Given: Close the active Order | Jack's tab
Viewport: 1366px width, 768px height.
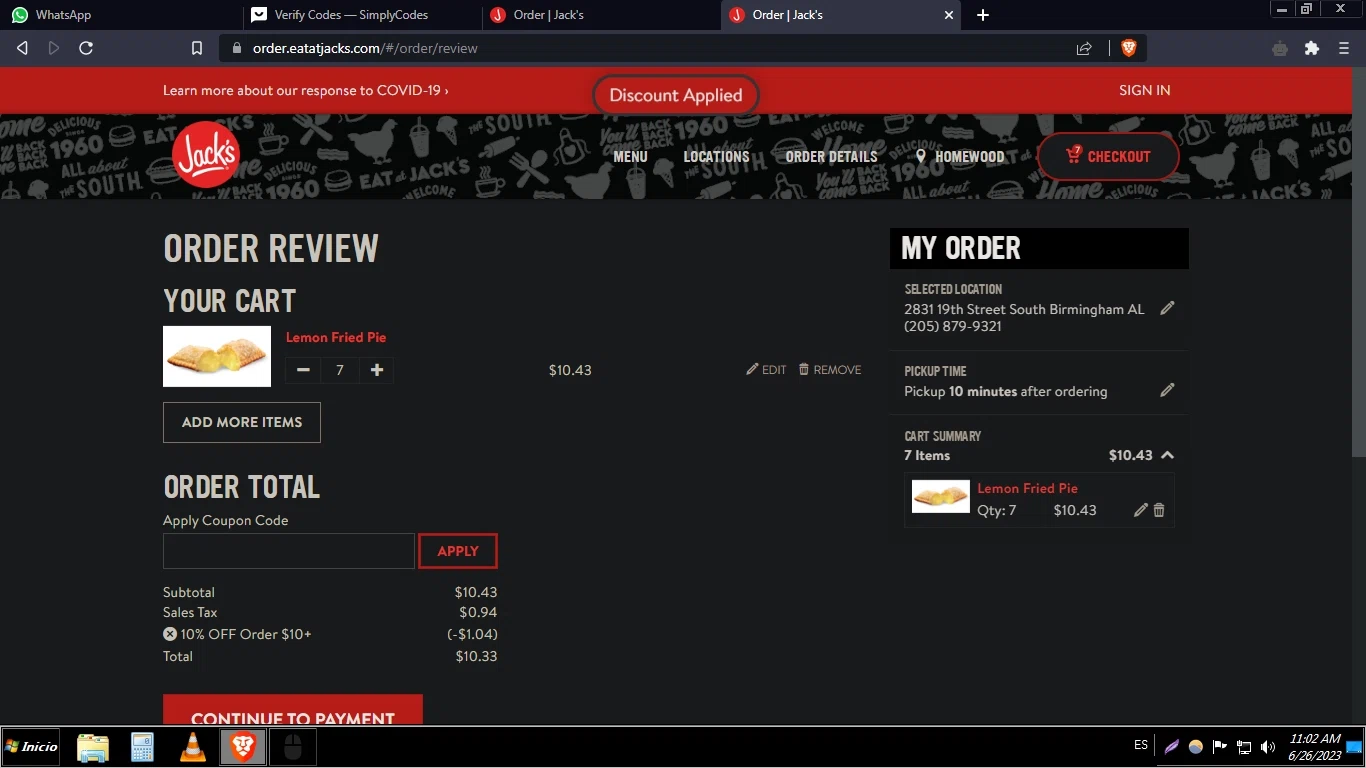Looking at the screenshot, I should [949, 15].
